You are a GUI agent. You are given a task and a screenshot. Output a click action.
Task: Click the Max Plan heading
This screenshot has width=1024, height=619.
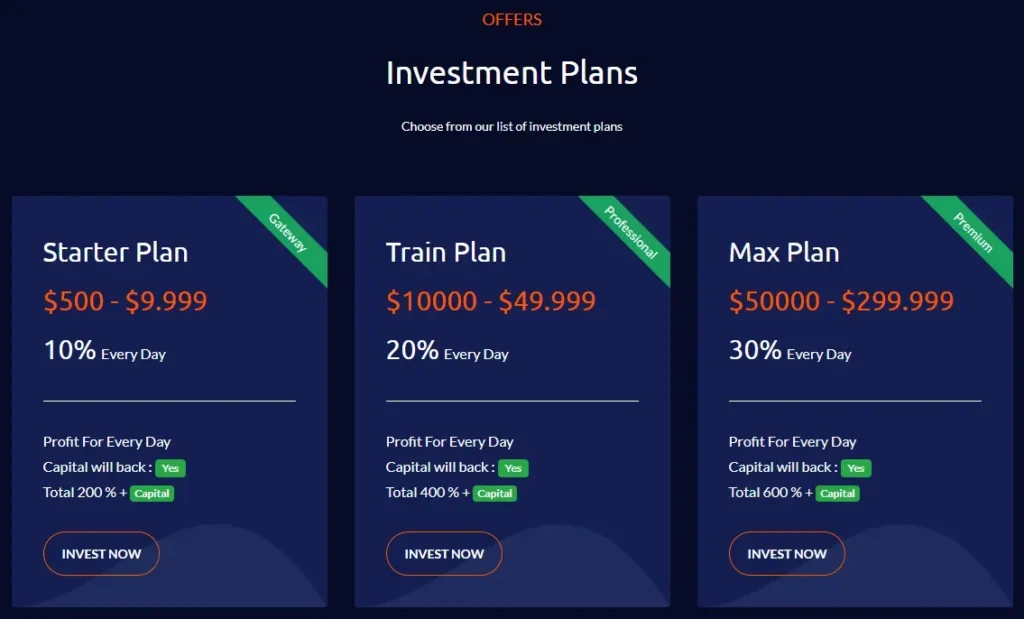click(784, 253)
